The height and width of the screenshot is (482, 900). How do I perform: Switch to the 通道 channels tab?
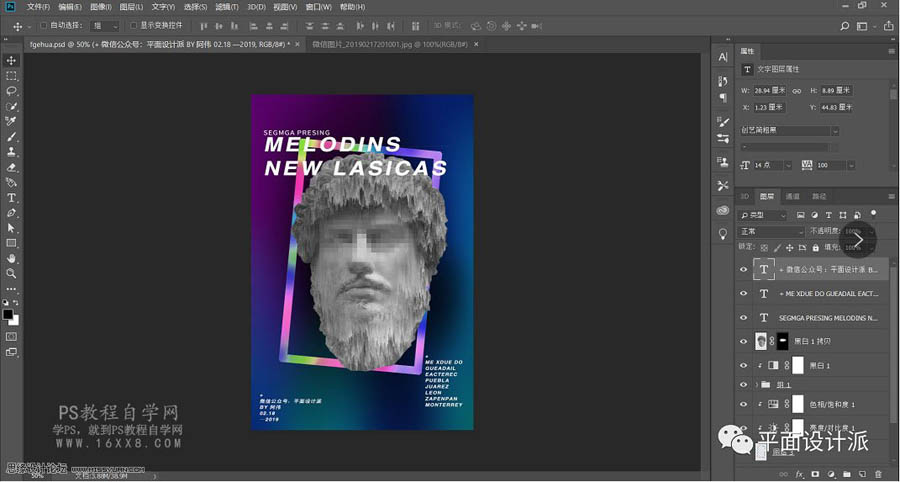click(x=793, y=196)
